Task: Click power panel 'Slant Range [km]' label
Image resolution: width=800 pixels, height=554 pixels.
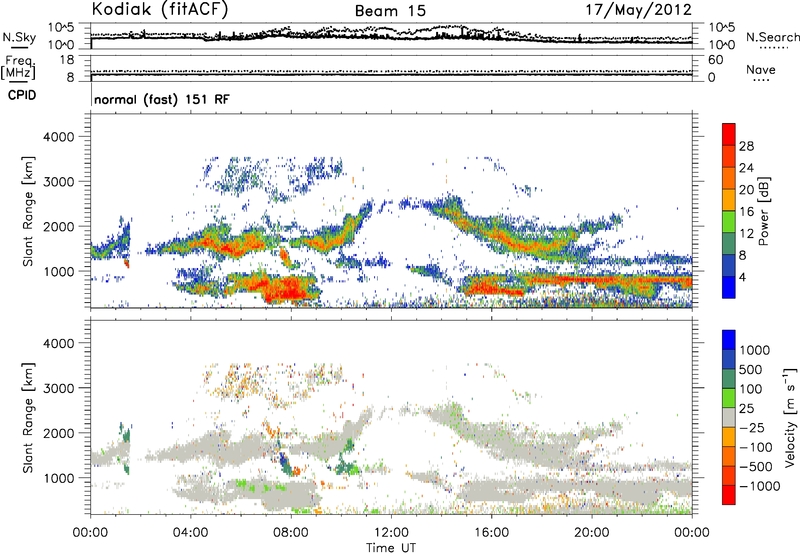Action: pos(28,211)
